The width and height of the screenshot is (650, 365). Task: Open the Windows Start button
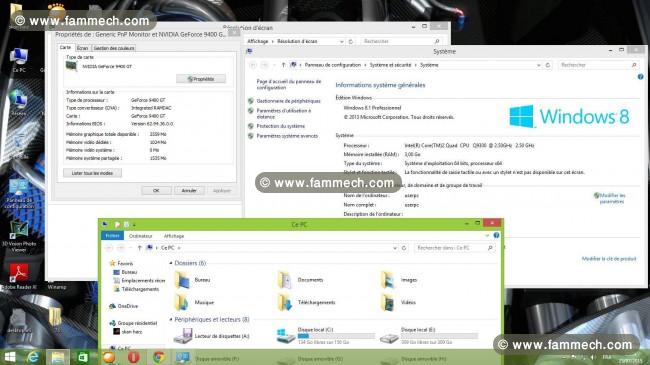point(9,357)
